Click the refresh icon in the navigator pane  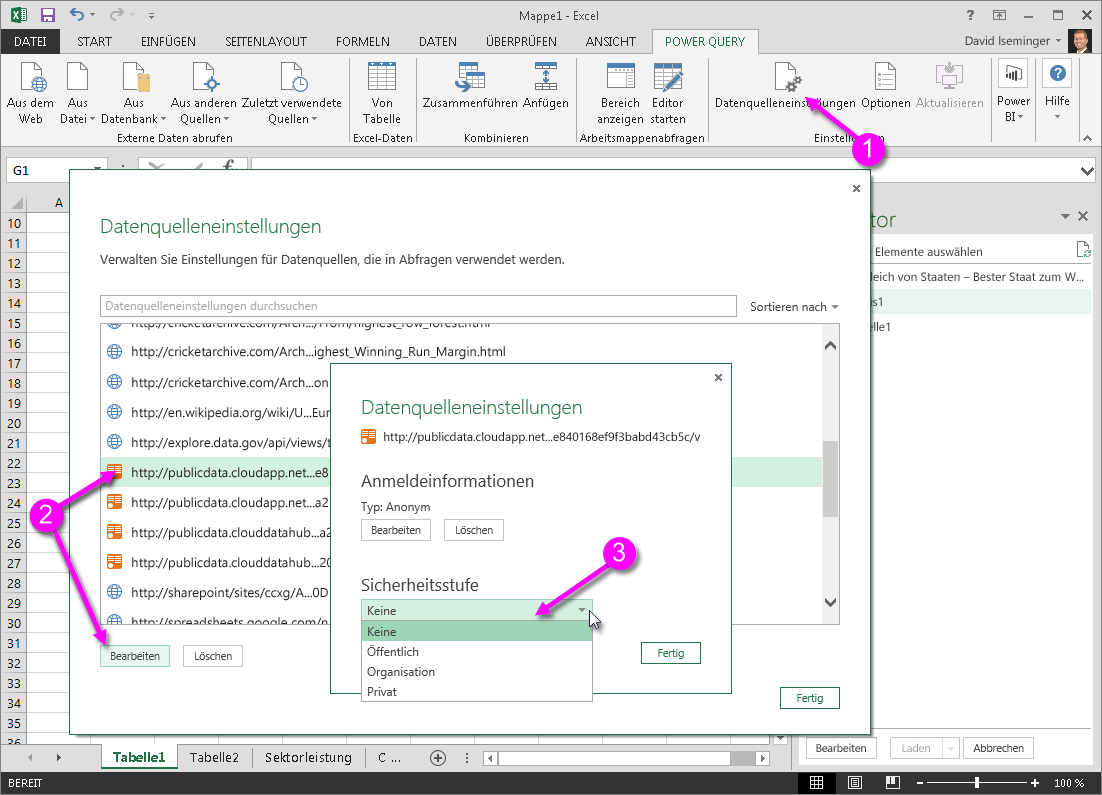click(1083, 250)
